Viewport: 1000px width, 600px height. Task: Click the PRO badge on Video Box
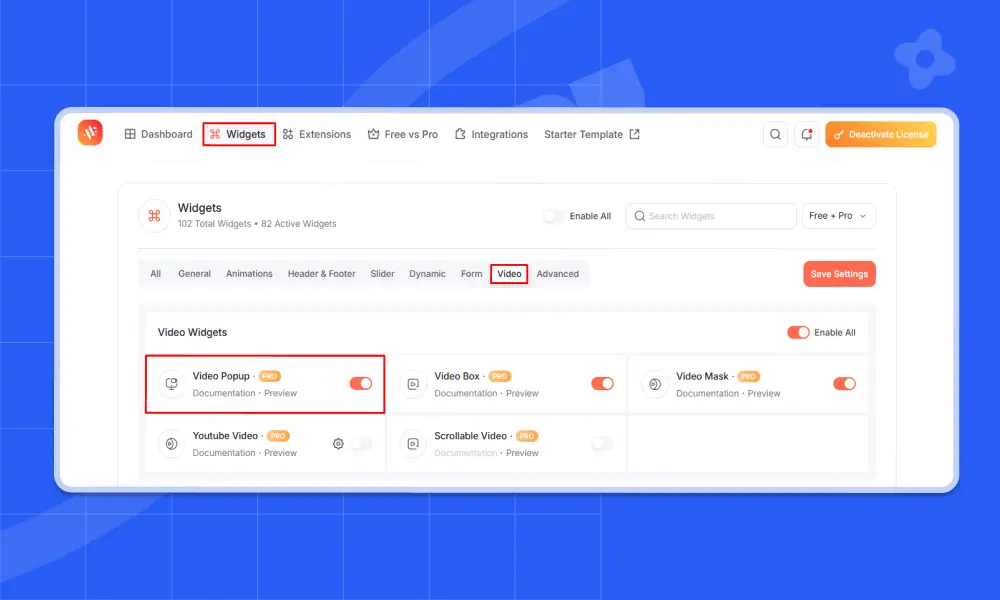pos(499,376)
